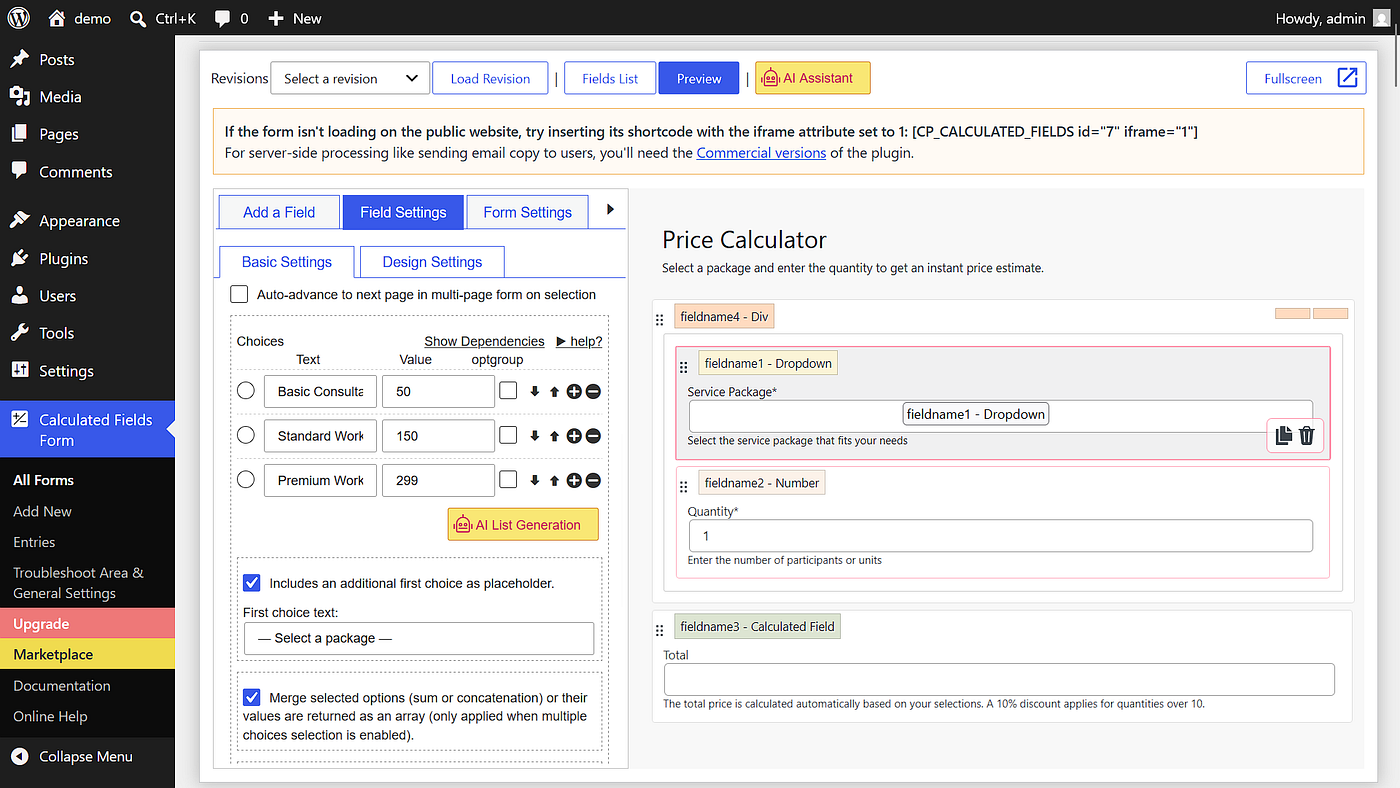Delete the fieldname1 Dropdown field via trash icon
1400x788 pixels.
pos(1307,435)
